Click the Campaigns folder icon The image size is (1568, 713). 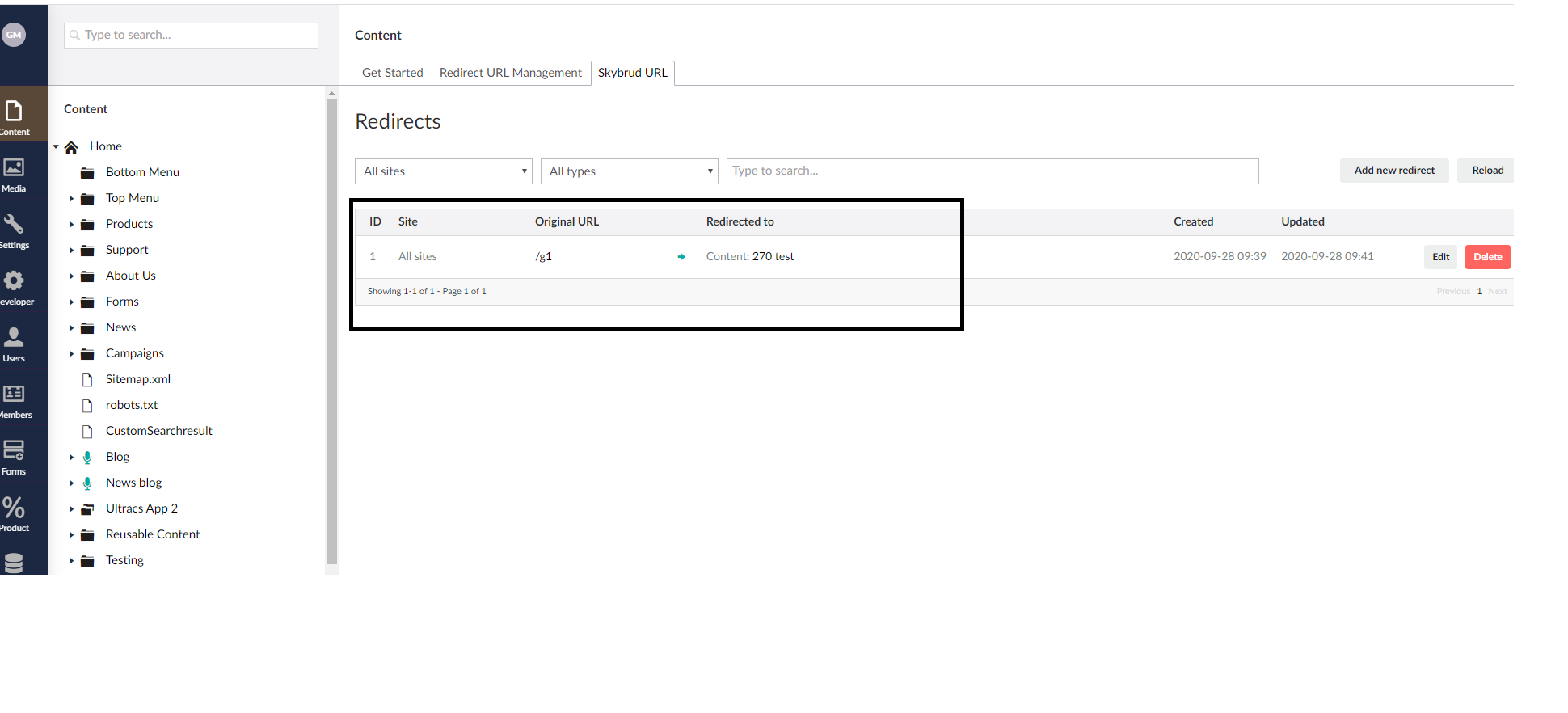(87, 354)
